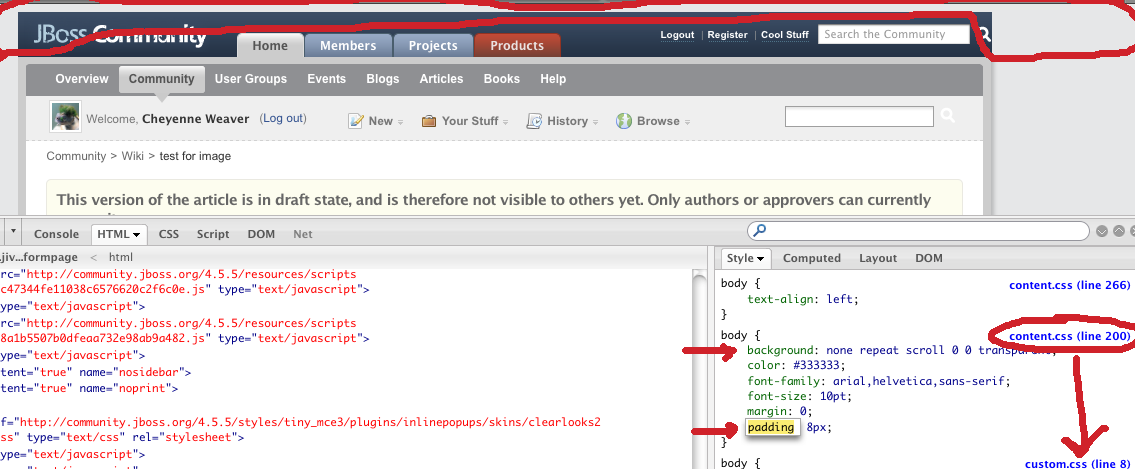Click the History clock icon
This screenshot has height=469, width=1135.
click(x=534, y=121)
